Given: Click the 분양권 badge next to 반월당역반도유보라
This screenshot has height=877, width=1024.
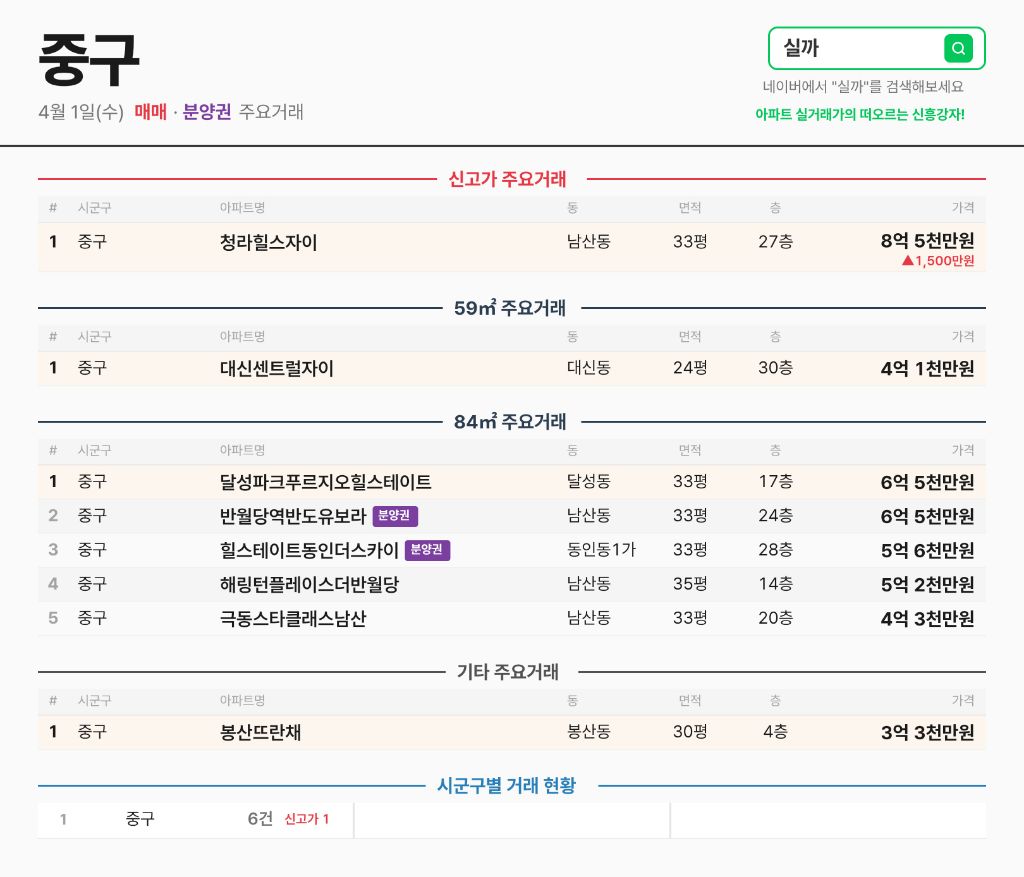Looking at the screenshot, I should click(x=395, y=516).
